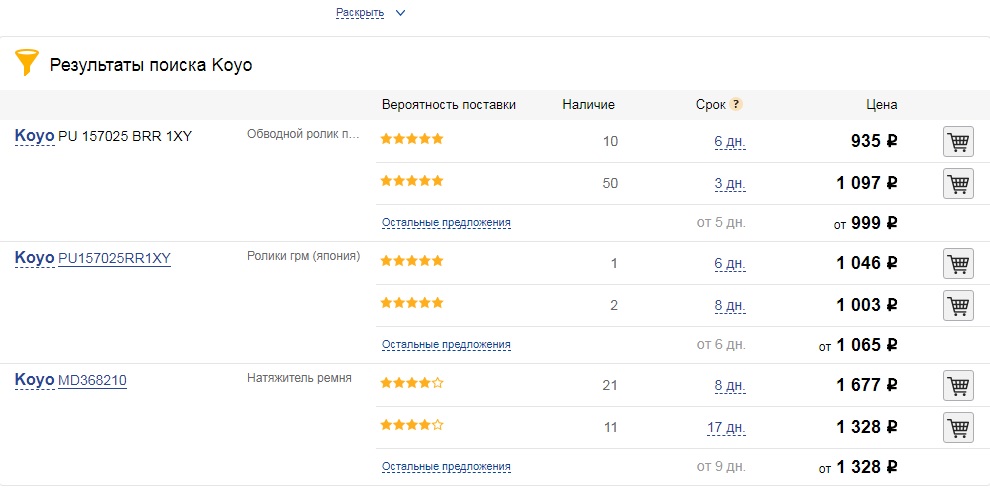990x491 pixels.
Task: Open the MD368210 part number link
Action: (92, 380)
